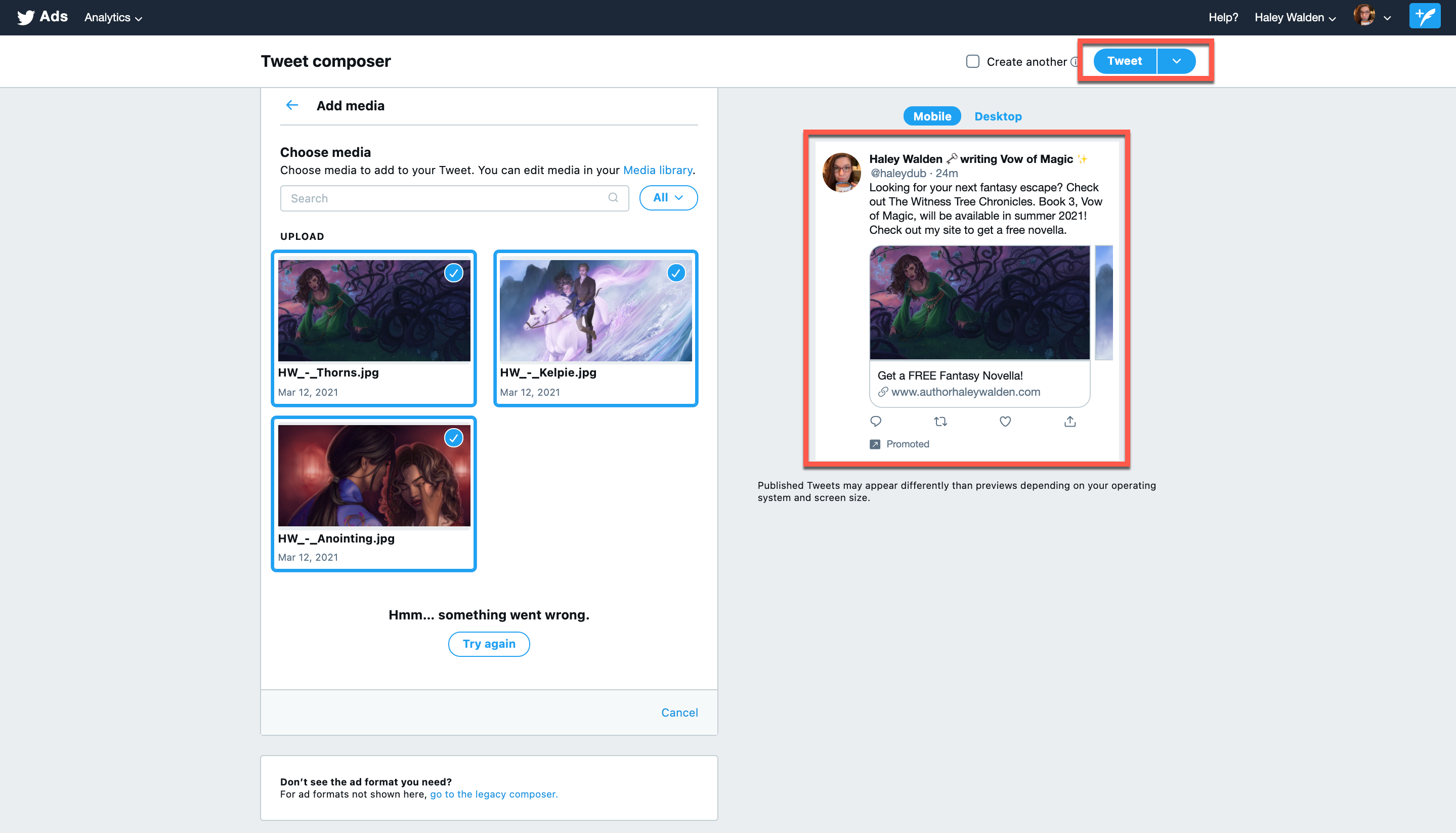Viewport: 1456px width, 833px height.
Task: Click the back arrow beside Add media
Action: 292,105
